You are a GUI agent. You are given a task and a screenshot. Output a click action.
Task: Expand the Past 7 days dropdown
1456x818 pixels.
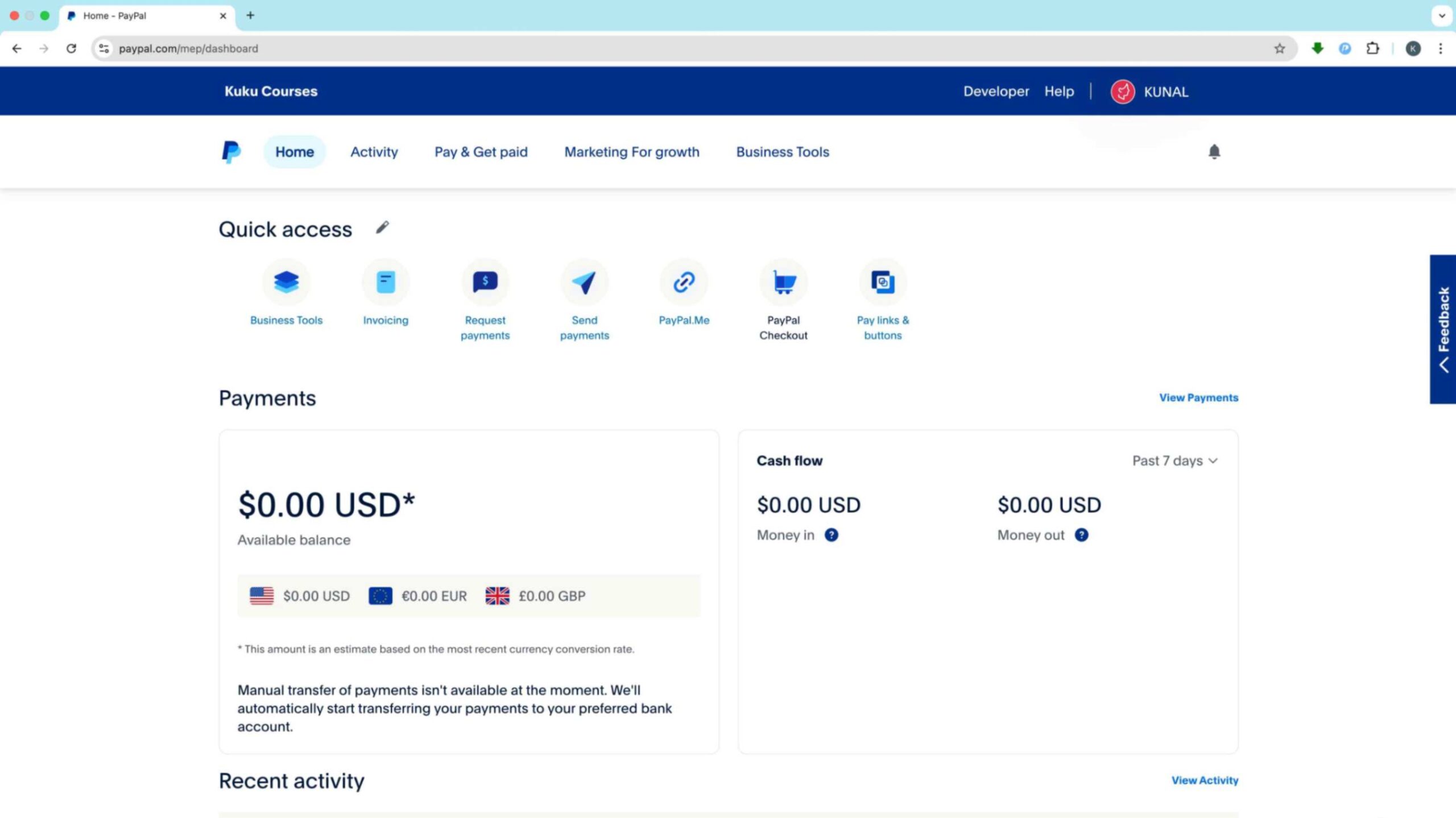tap(1174, 460)
